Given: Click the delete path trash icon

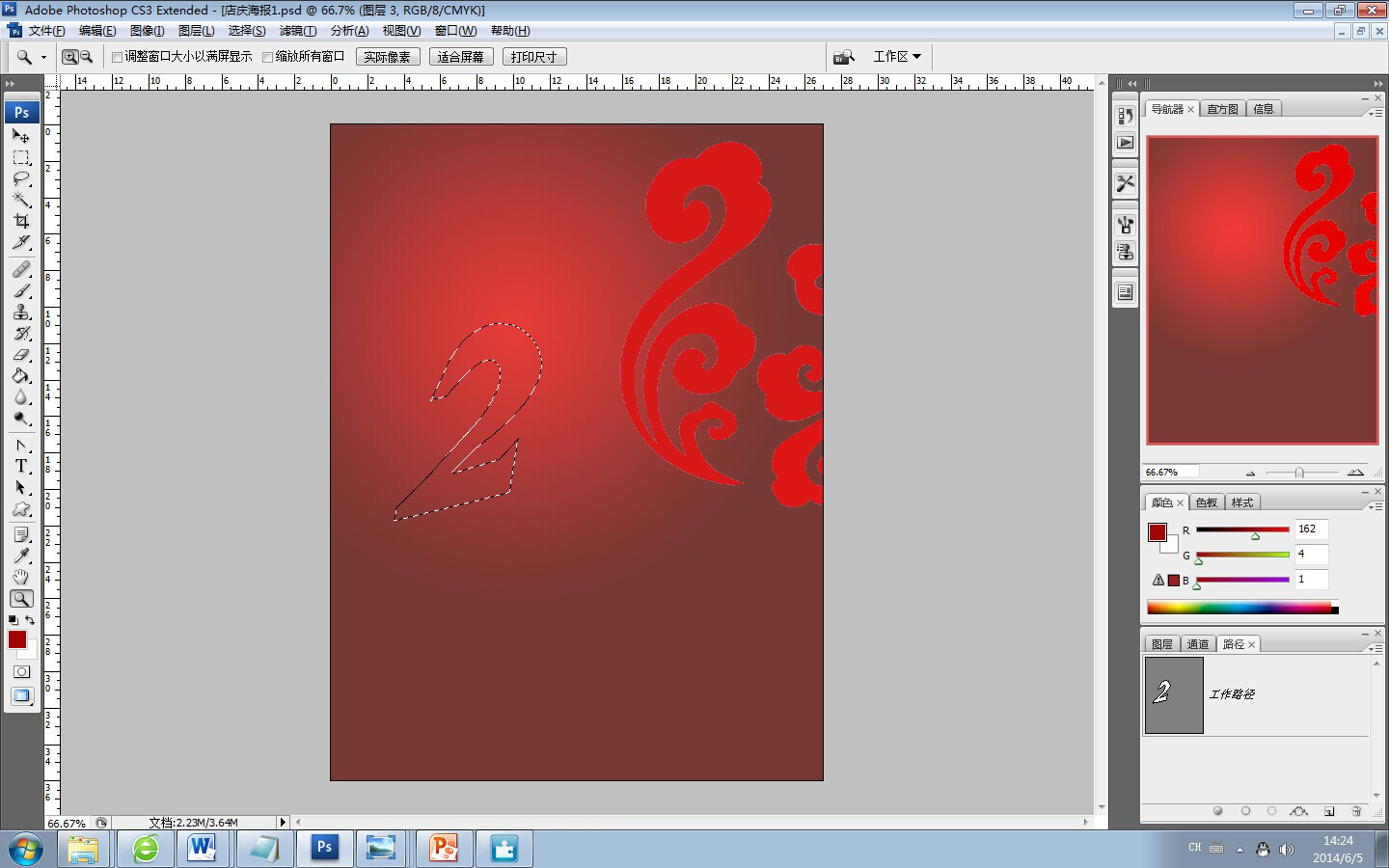Looking at the screenshot, I should click(1356, 811).
